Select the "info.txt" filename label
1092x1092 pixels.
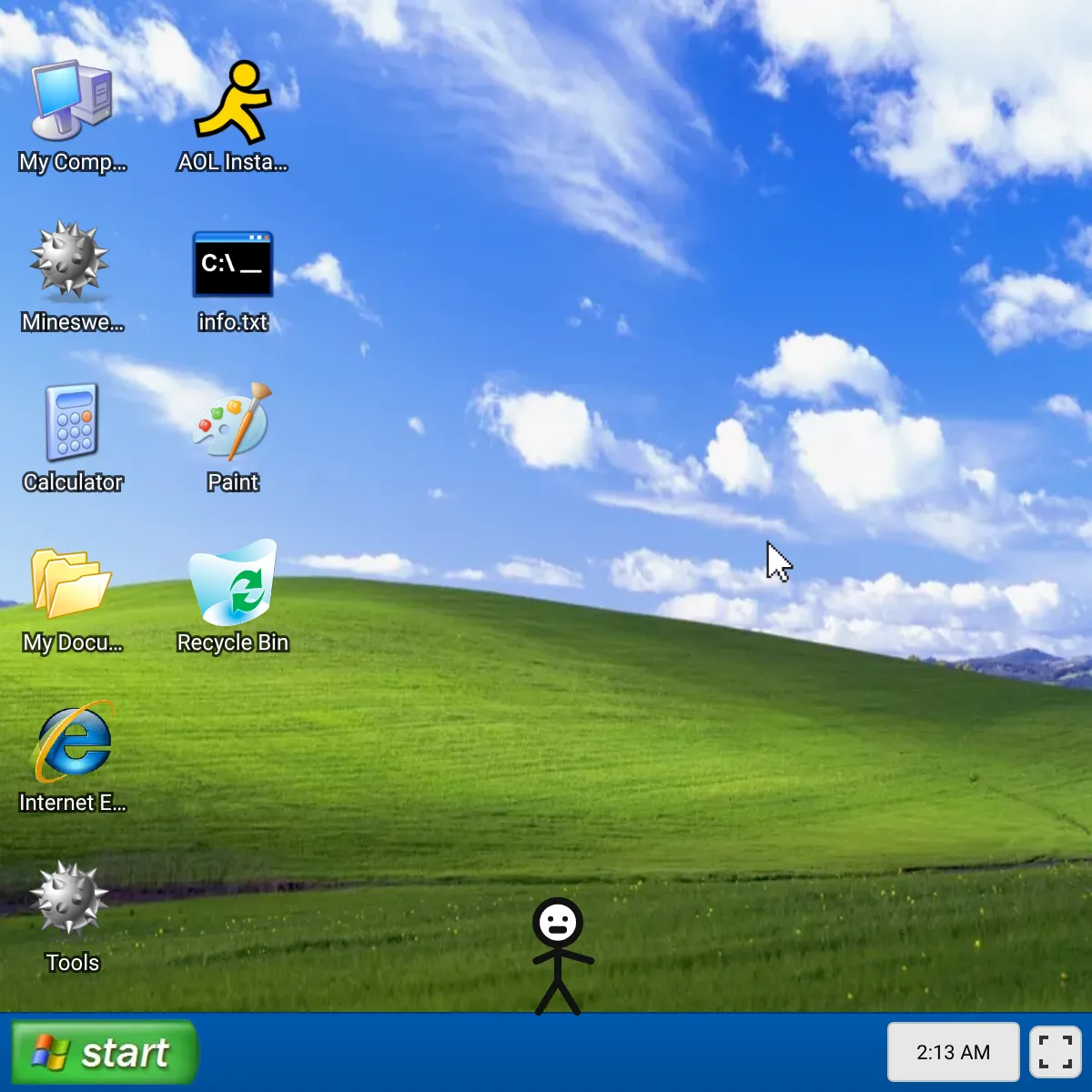point(233,322)
